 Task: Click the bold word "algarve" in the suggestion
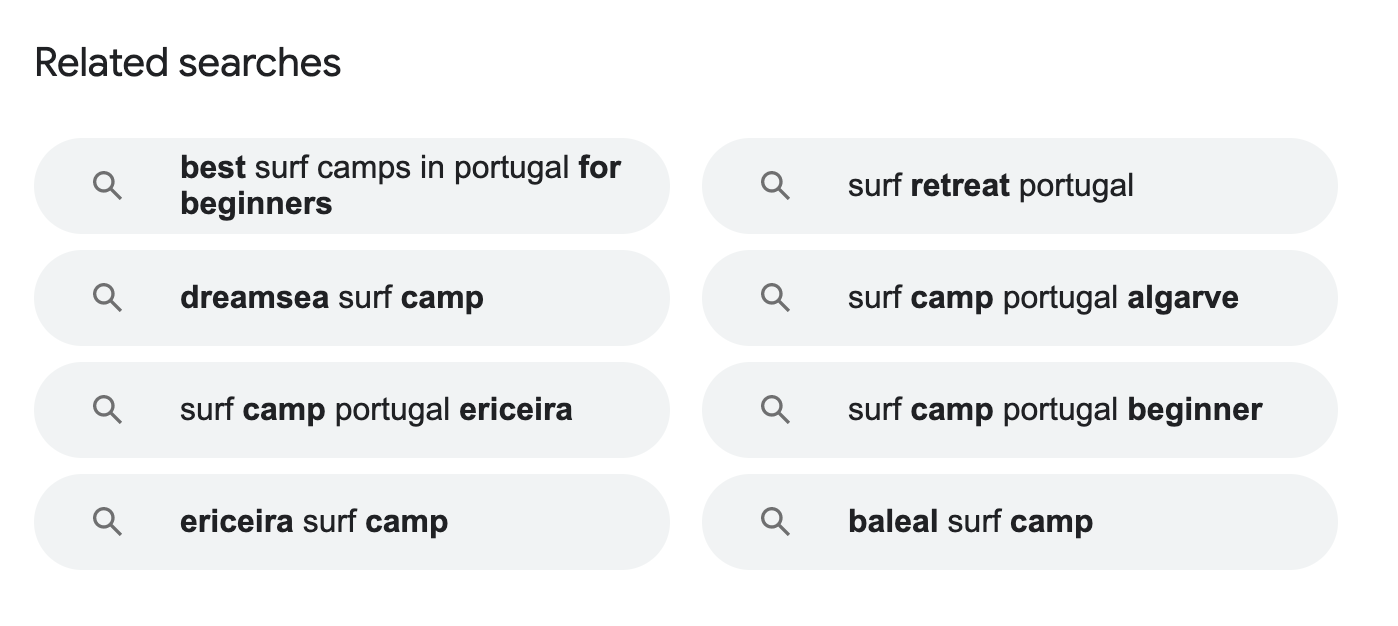point(1182,298)
